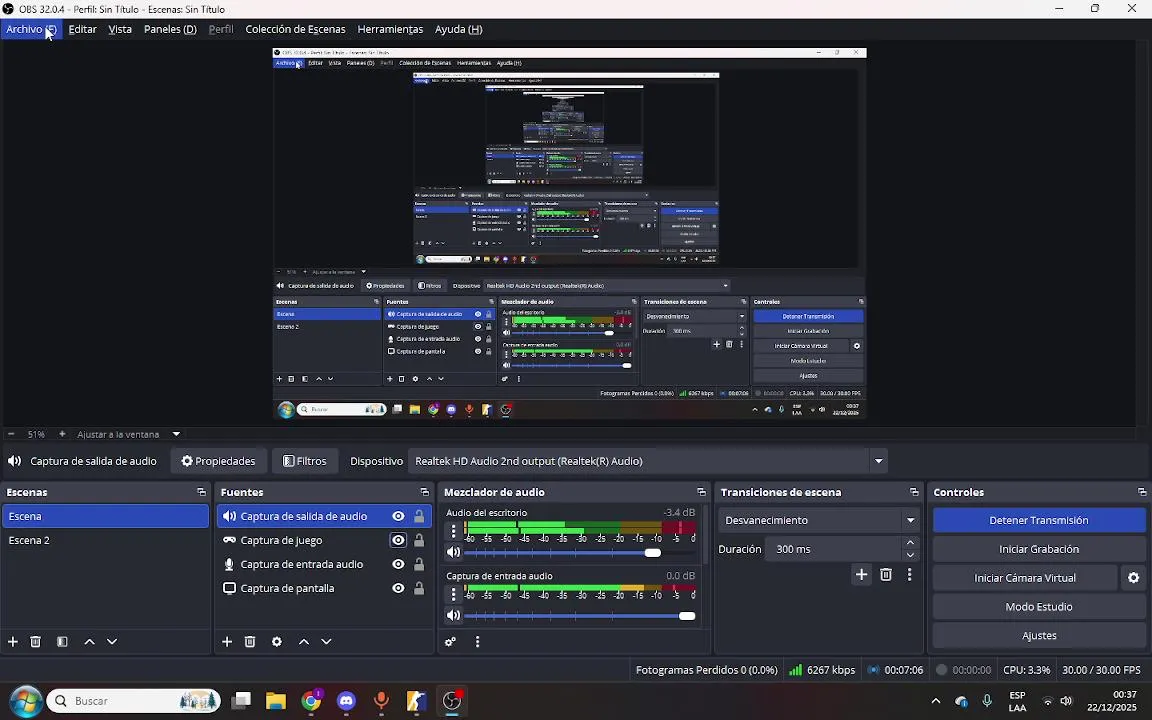The width and height of the screenshot is (1152, 720).
Task: Move source up arrow in Fuentes
Action: pyautogui.click(x=303, y=642)
